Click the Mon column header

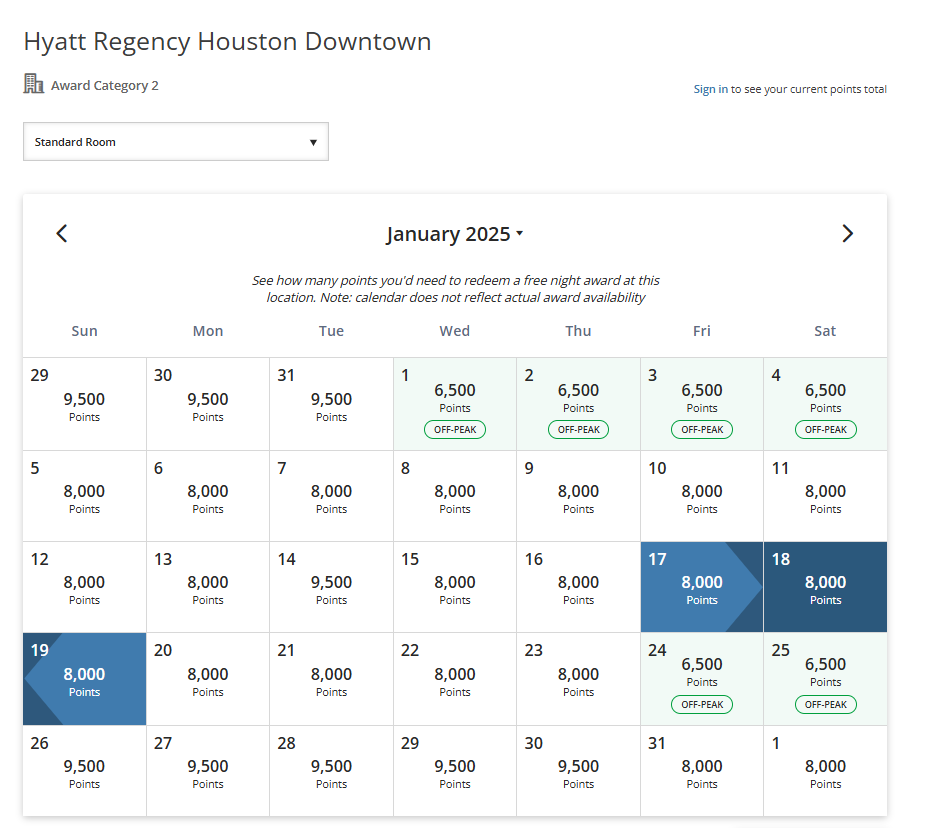[x=208, y=331]
